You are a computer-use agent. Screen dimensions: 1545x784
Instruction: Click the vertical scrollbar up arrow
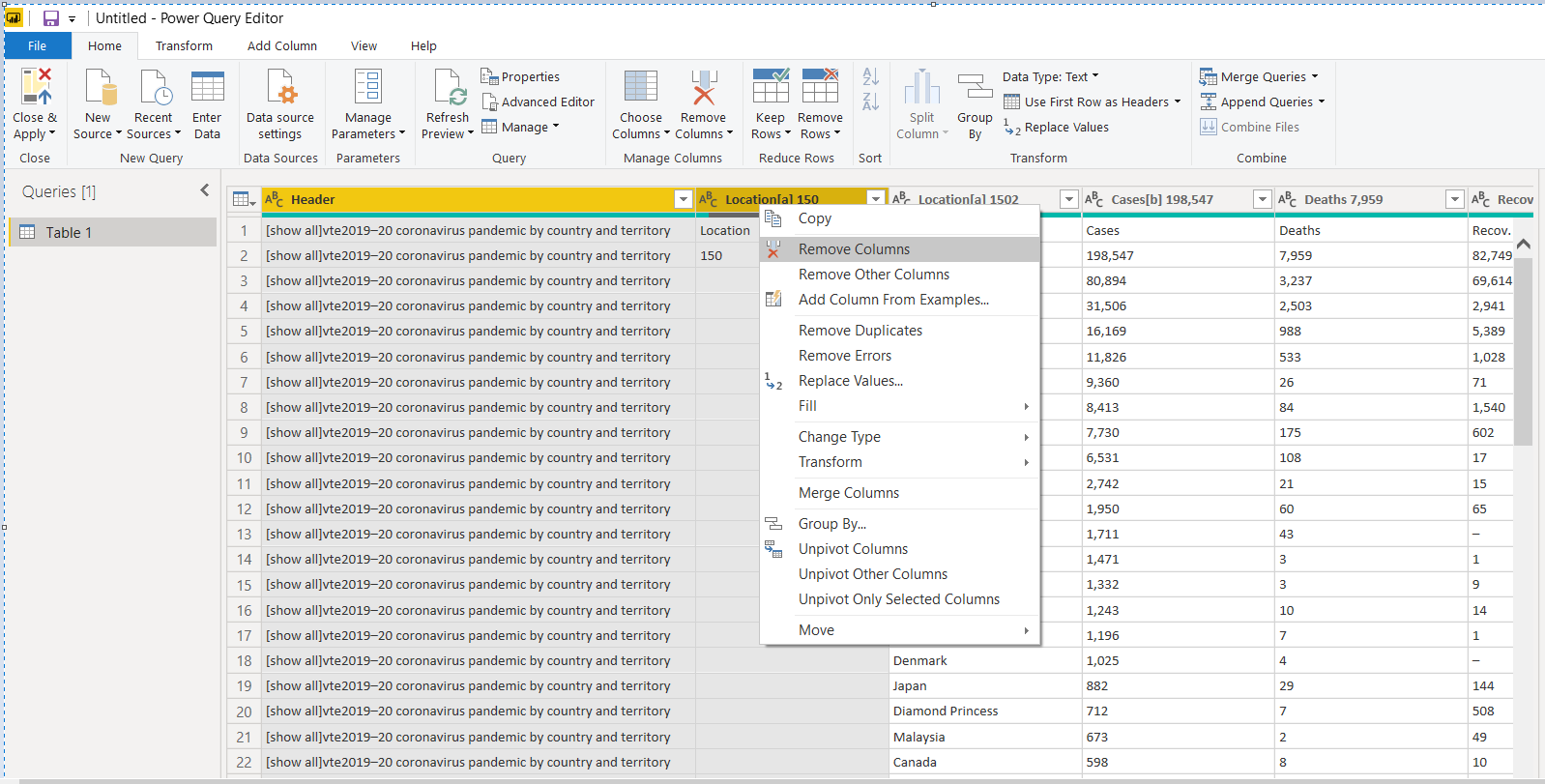point(1523,244)
